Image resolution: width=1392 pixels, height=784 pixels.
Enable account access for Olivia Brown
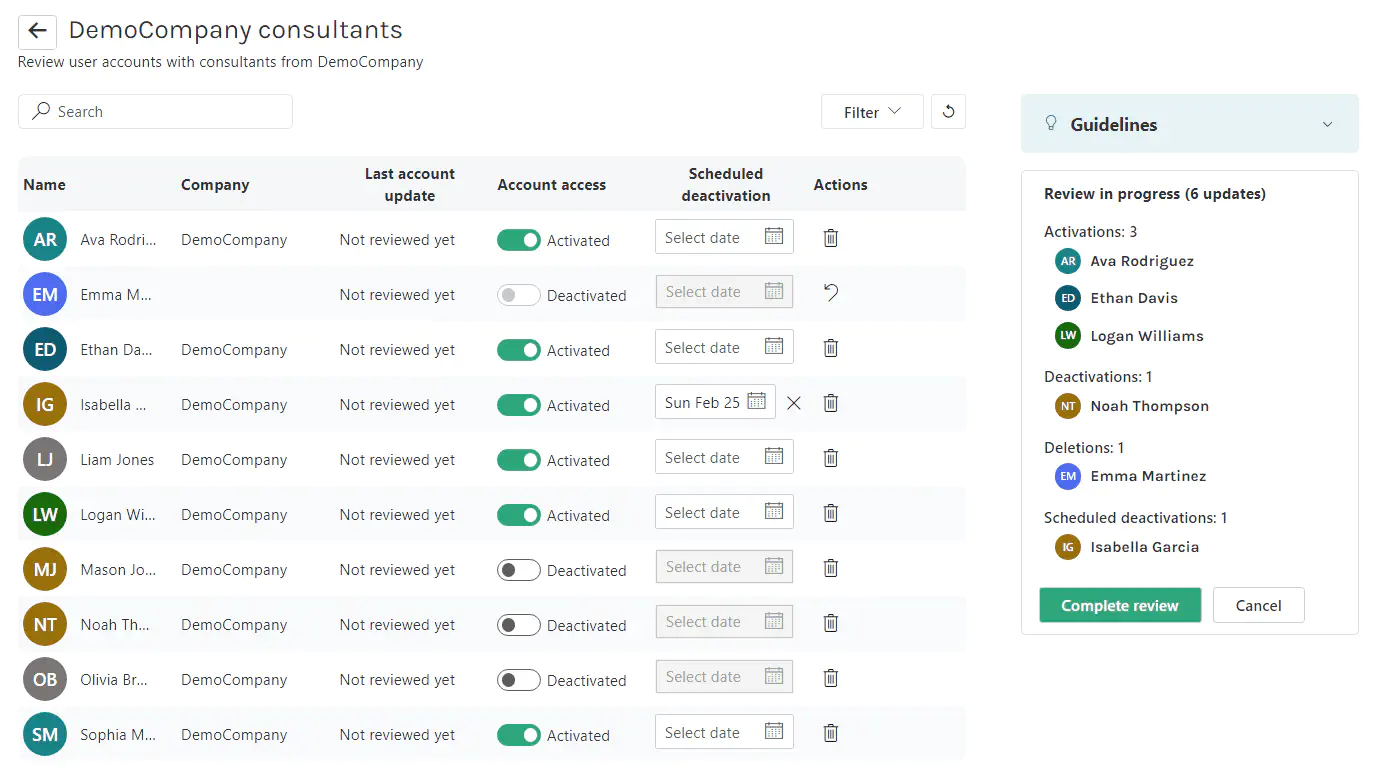click(x=519, y=680)
